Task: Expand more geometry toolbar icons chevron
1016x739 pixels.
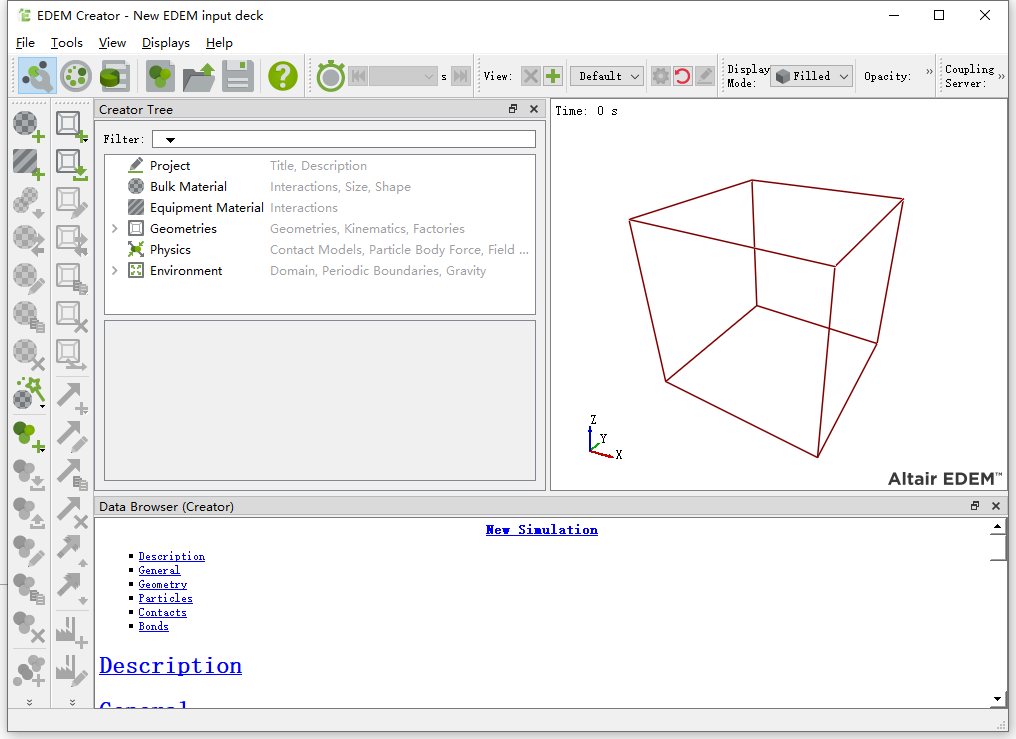Action: point(72,702)
